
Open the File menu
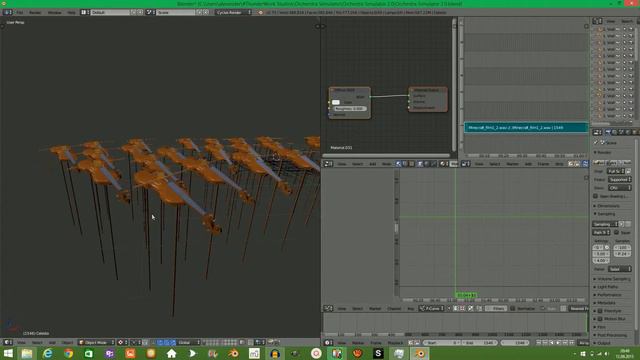pos(20,13)
